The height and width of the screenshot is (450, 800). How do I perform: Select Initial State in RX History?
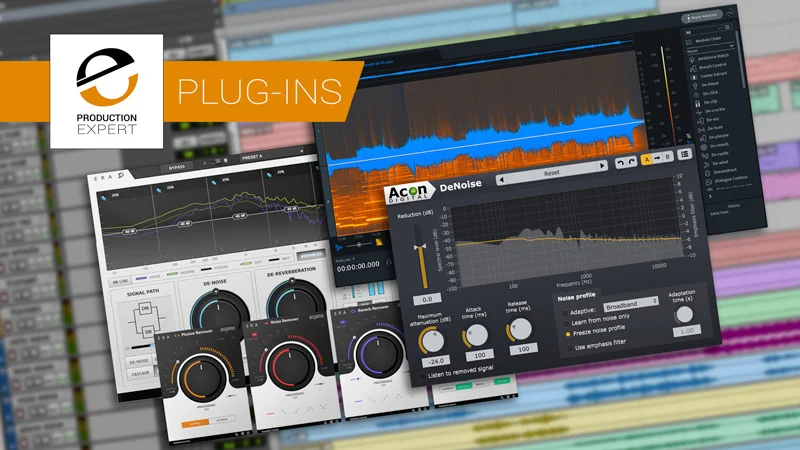pyautogui.click(x=718, y=213)
